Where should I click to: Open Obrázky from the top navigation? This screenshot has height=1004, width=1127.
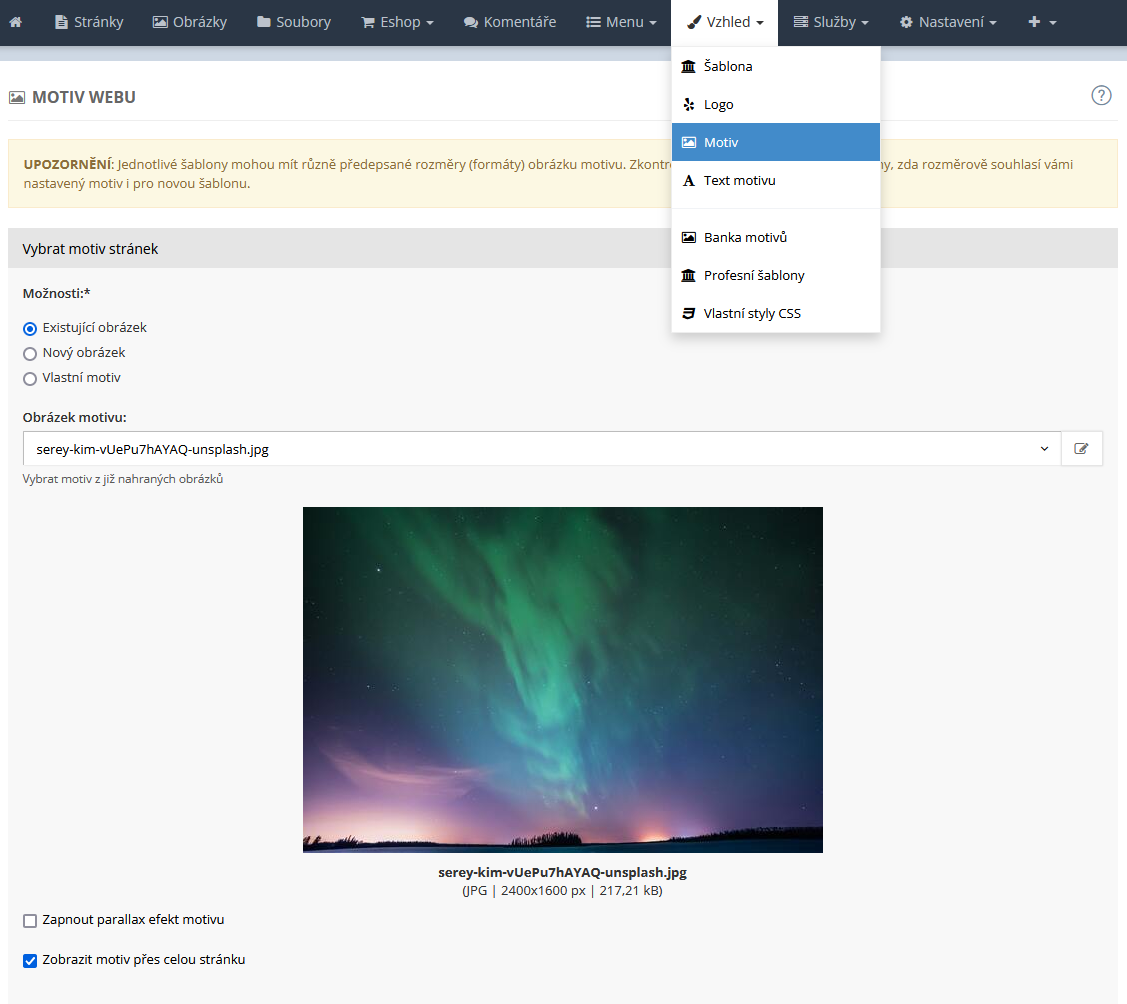190,22
